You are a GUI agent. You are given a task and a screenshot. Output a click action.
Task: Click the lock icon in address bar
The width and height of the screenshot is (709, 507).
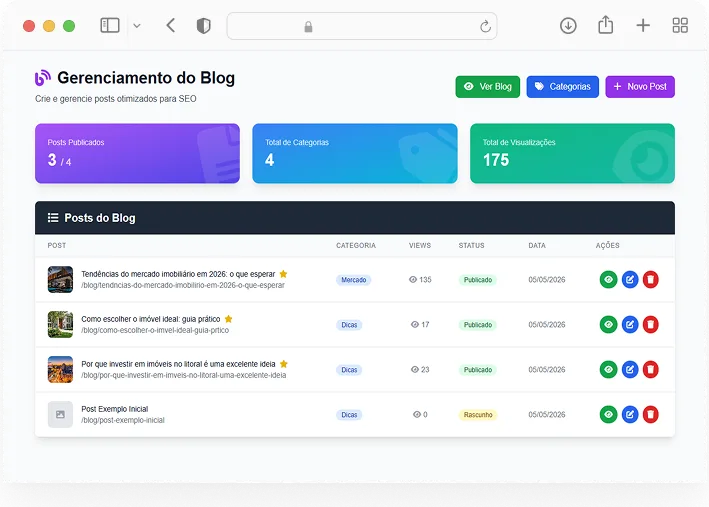click(308, 27)
